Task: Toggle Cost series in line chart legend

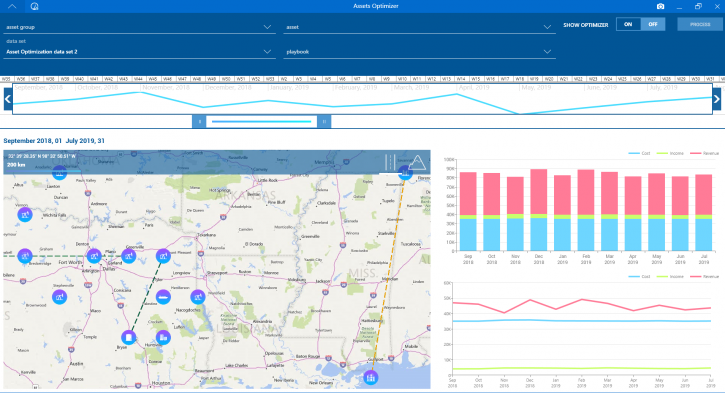Action: 639,276
